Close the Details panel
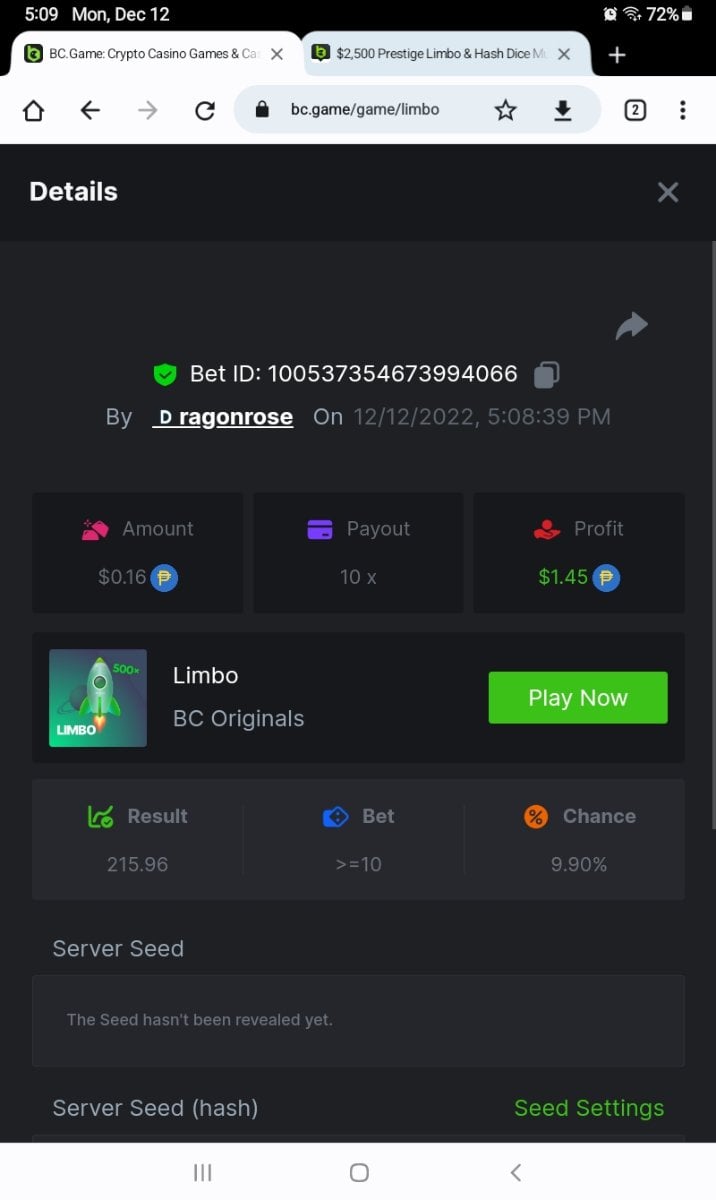 coord(668,192)
